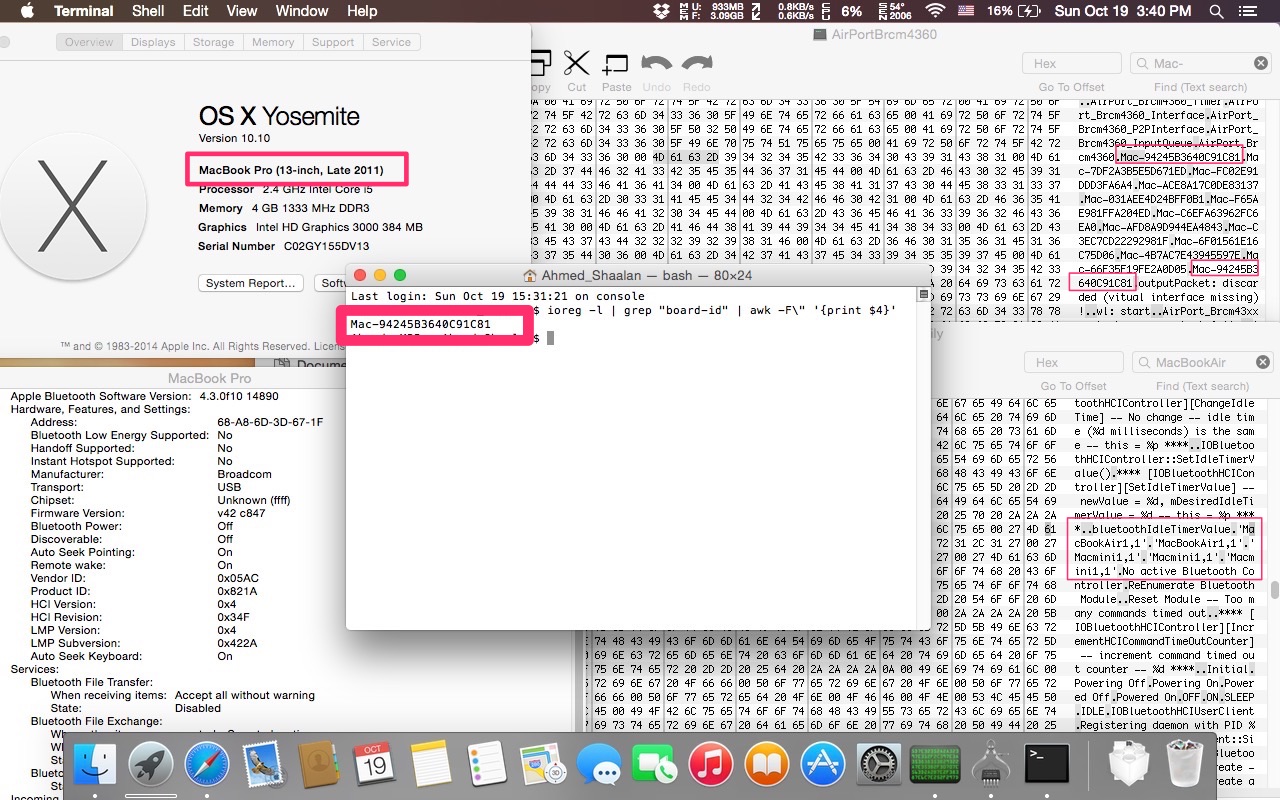Launch iTunes from the dock
Viewport: 1280px width, 800px height.
[712, 766]
